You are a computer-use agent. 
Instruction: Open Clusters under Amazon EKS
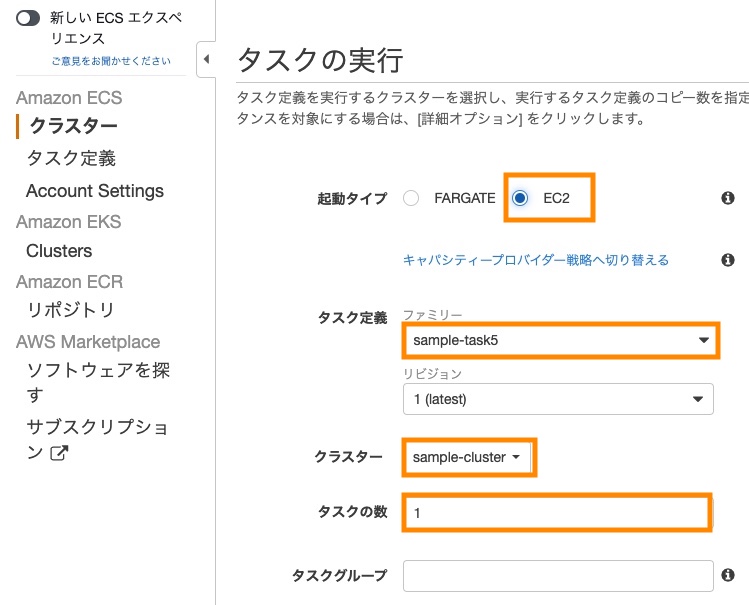coord(59,251)
